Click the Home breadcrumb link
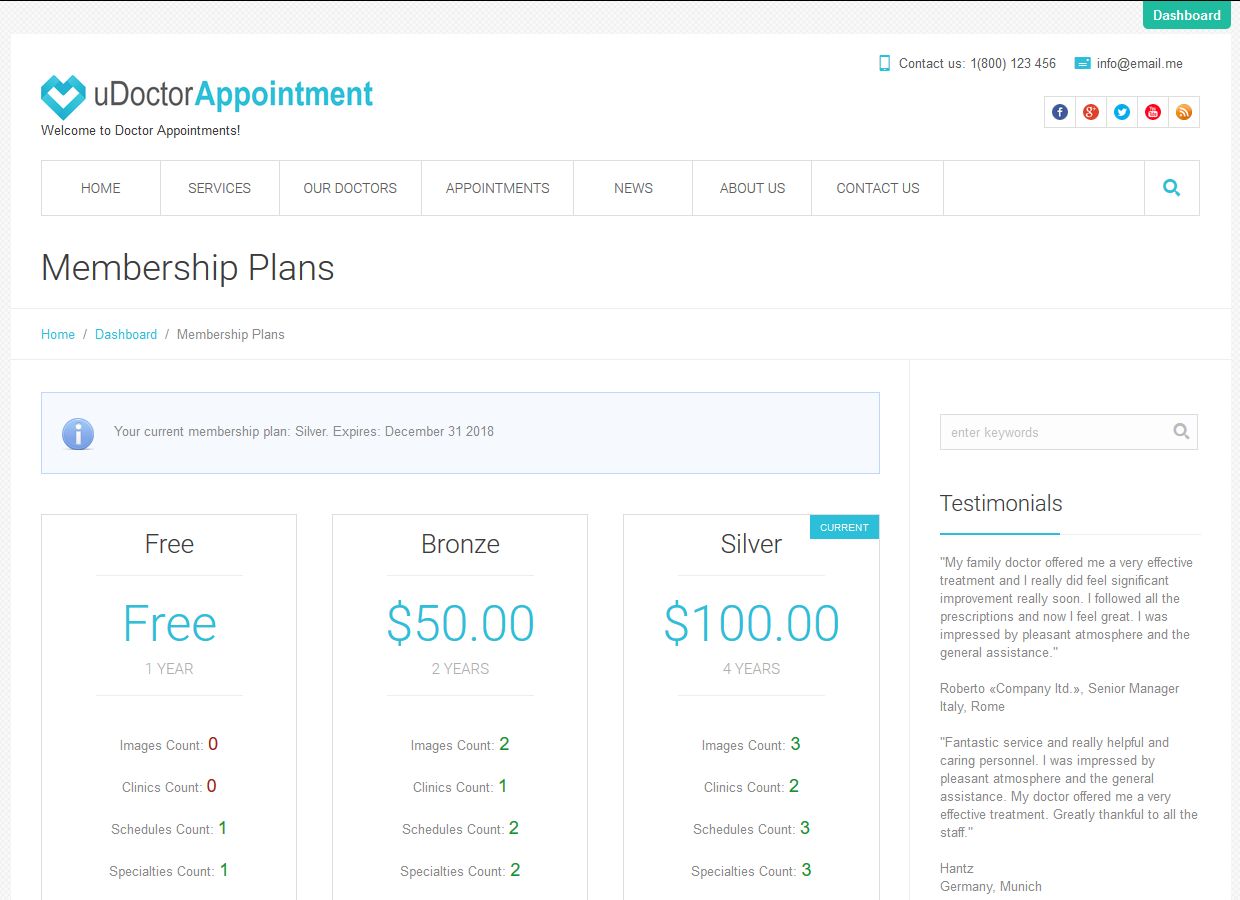1240x900 pixels. (58, 334)
